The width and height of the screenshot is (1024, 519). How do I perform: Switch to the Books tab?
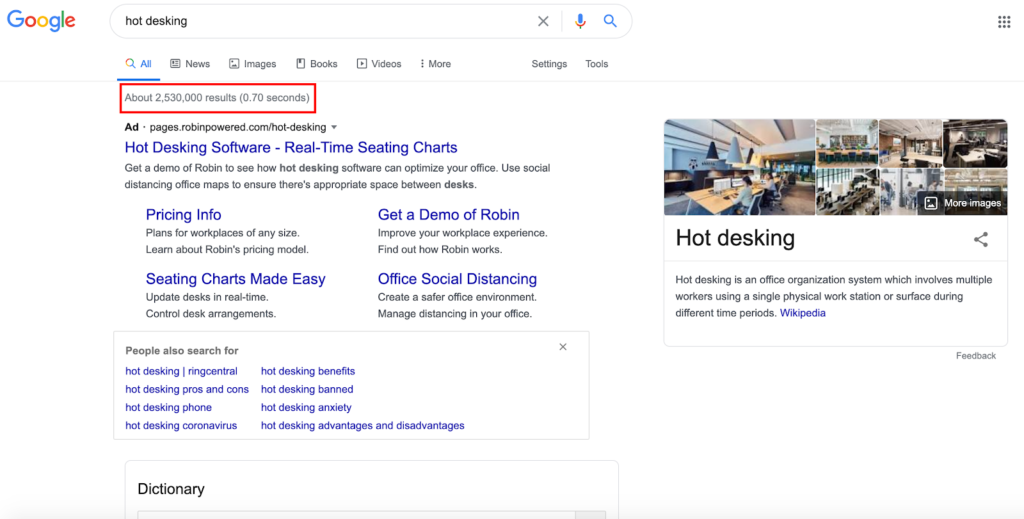coord(317,64)
